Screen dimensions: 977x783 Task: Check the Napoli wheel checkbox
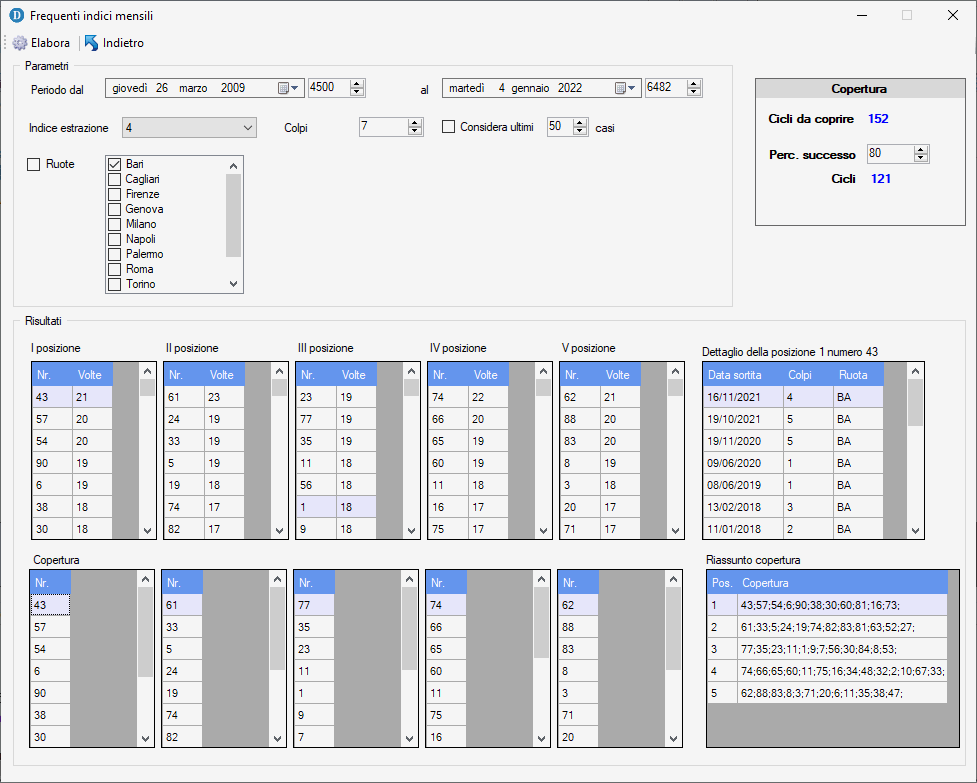115,239
